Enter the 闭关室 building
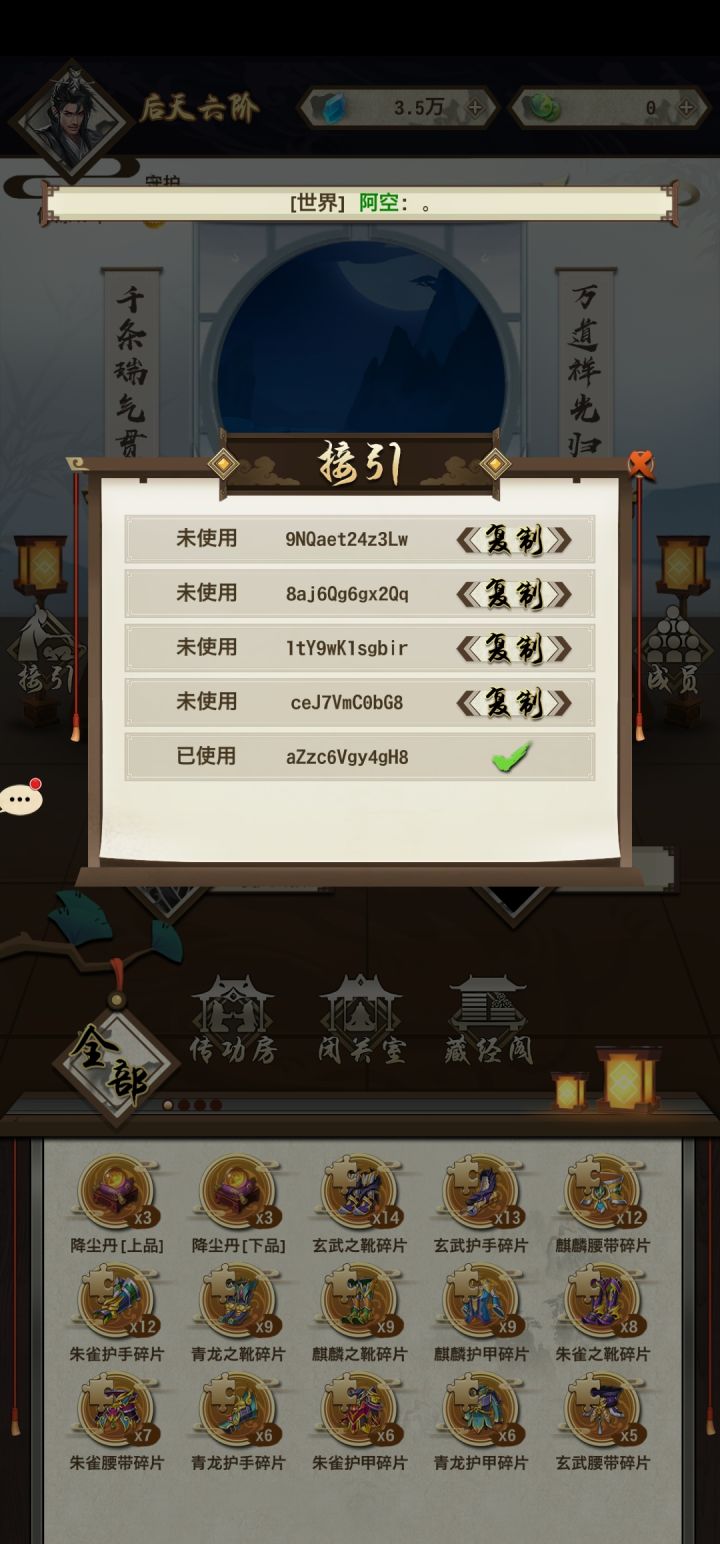720x1544 pixels. click(360, 1019)
